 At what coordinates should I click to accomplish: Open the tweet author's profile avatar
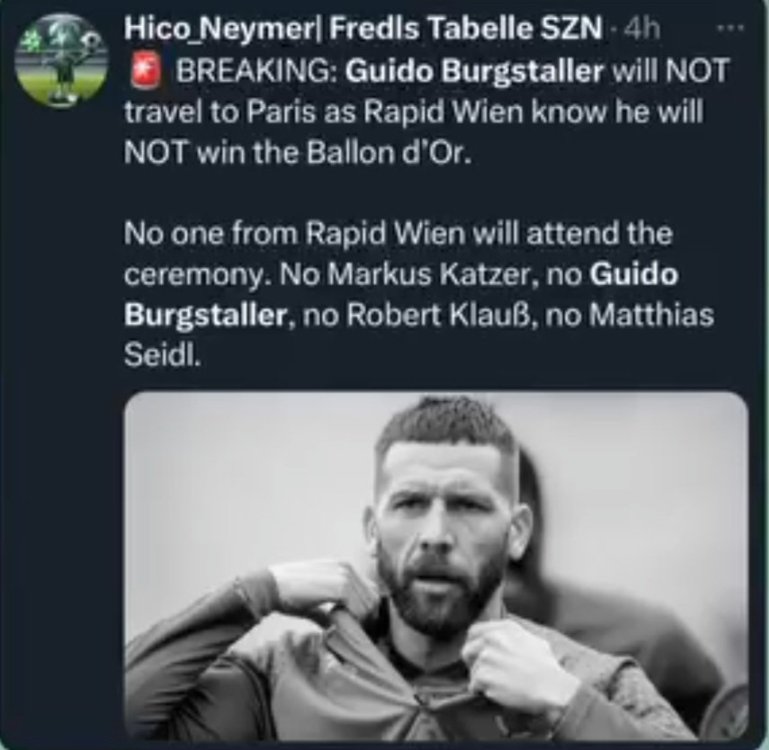[63, 58]
